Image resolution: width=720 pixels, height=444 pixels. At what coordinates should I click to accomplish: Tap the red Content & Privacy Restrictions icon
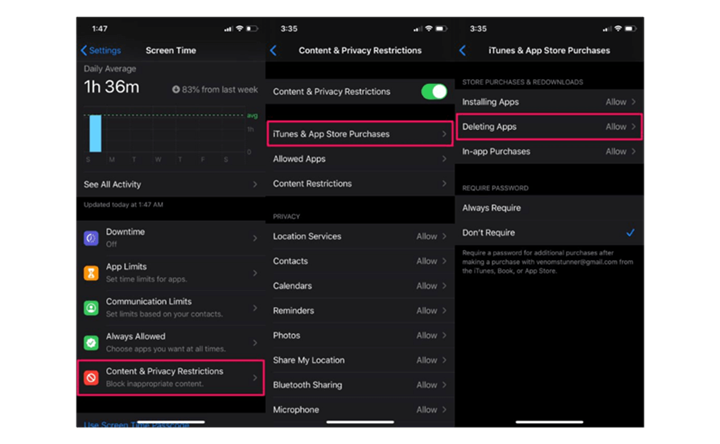tap(91, 378)
